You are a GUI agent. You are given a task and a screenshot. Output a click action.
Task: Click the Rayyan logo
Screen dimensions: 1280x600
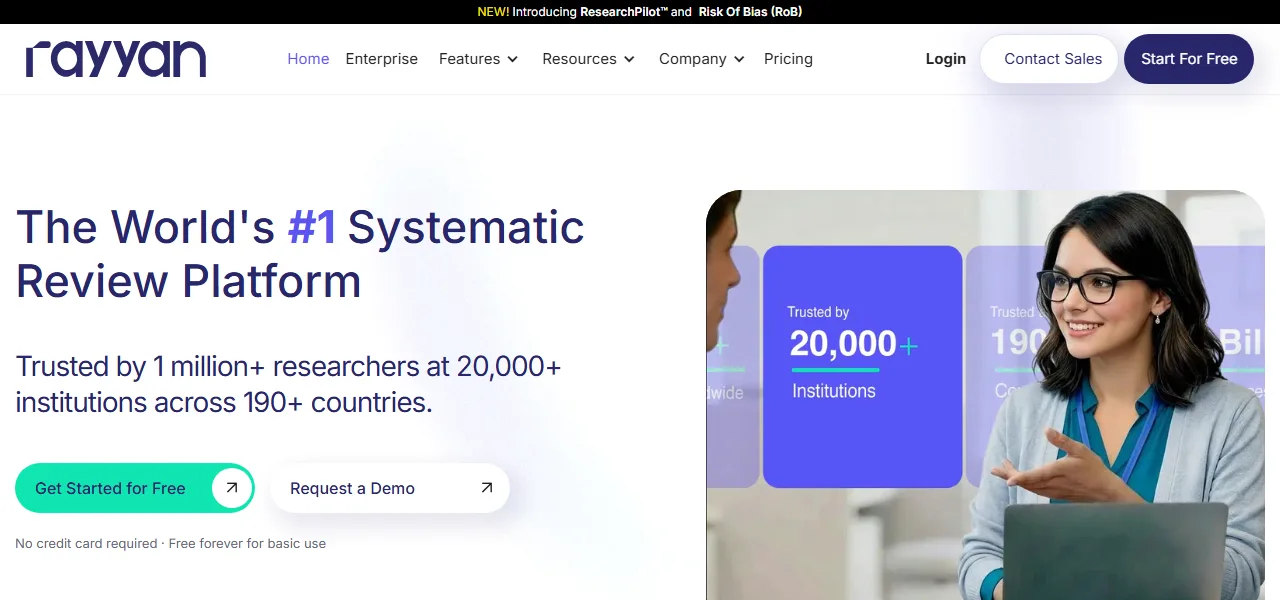[x=116, y=59]
